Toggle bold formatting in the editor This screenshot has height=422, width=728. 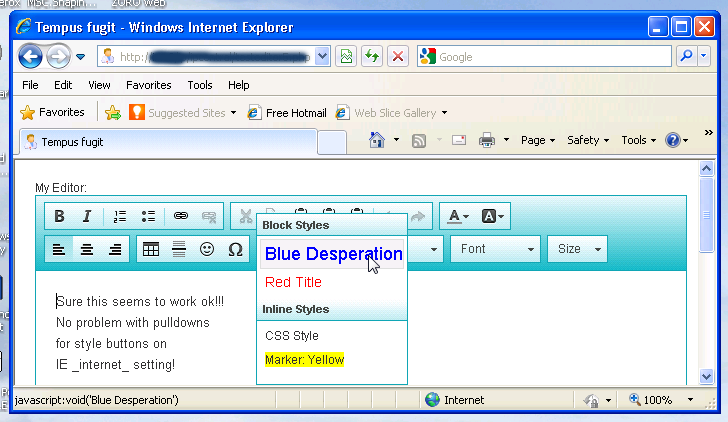(x=59, y=216)
